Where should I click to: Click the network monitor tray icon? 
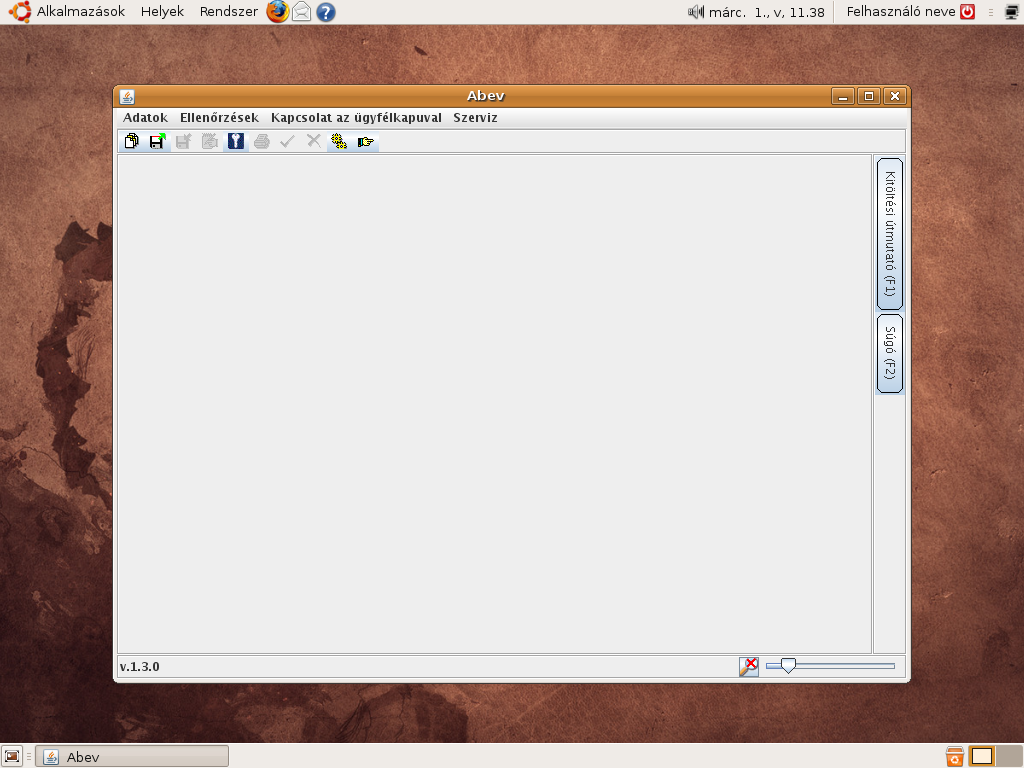pyautogui.click(x=1012, y=12)
